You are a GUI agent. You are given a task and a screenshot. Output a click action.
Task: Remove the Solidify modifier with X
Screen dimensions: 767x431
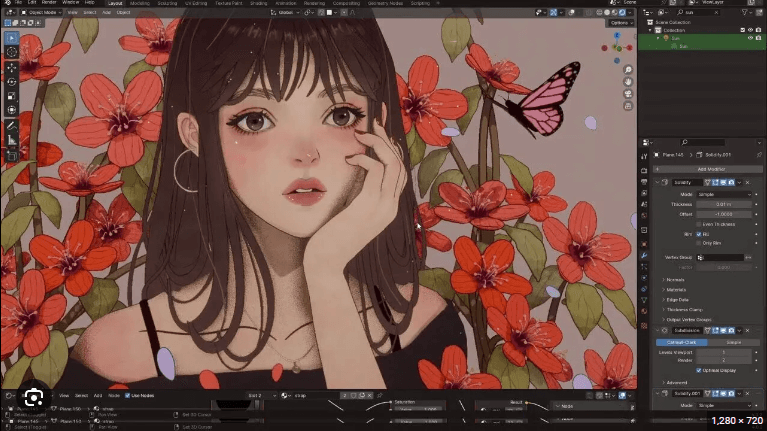pos(747,182)
